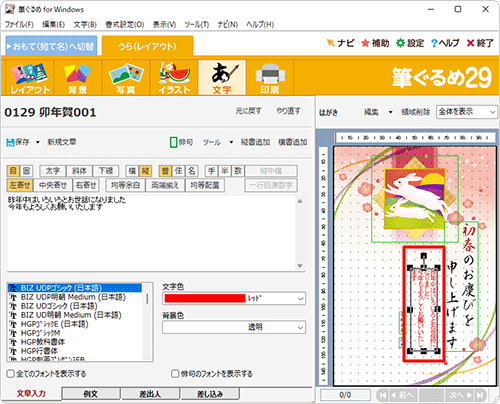Image resolution: width=500 pixels, height=404 pixels.
Task: Click やり直す redo
Action: [x=288, y=111]
